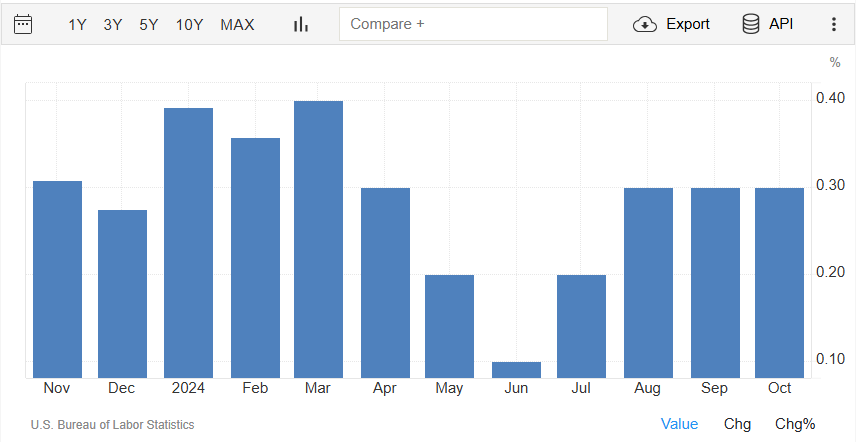The height and width of the screenshot is (442, 858).
Task: Click the Jul bar in chart
Action: [582, 327]
